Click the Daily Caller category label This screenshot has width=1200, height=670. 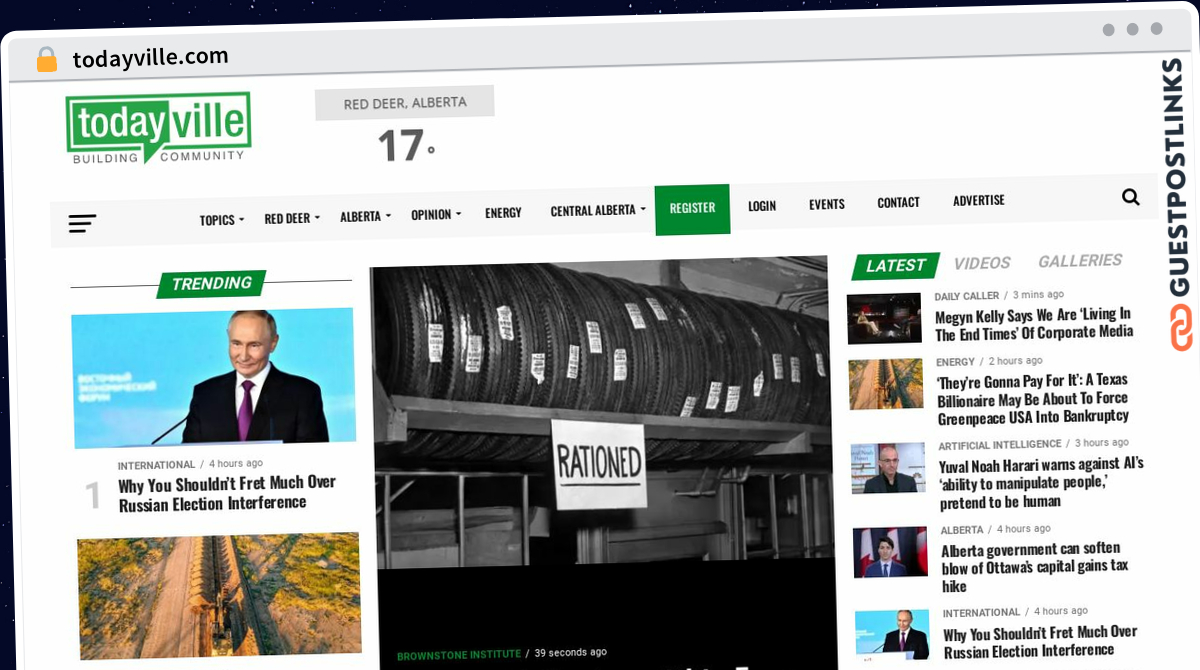click(x=967, y=296)
